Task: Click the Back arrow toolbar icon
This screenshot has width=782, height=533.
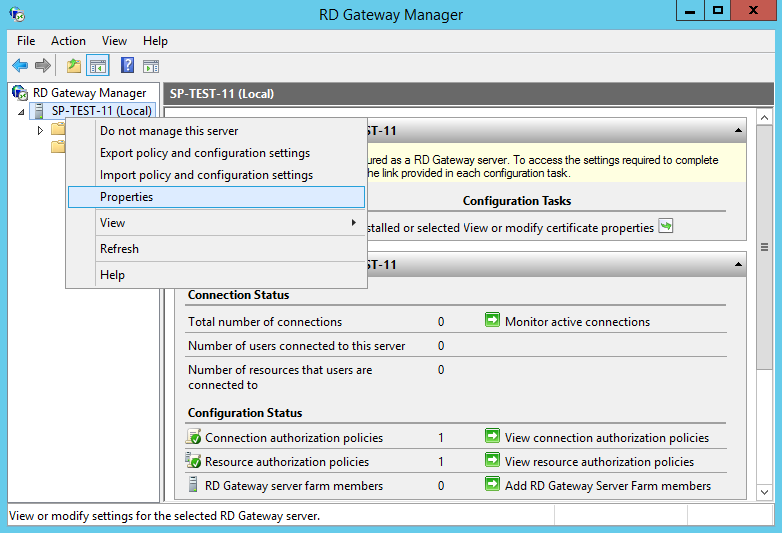Action: [20, 66]
